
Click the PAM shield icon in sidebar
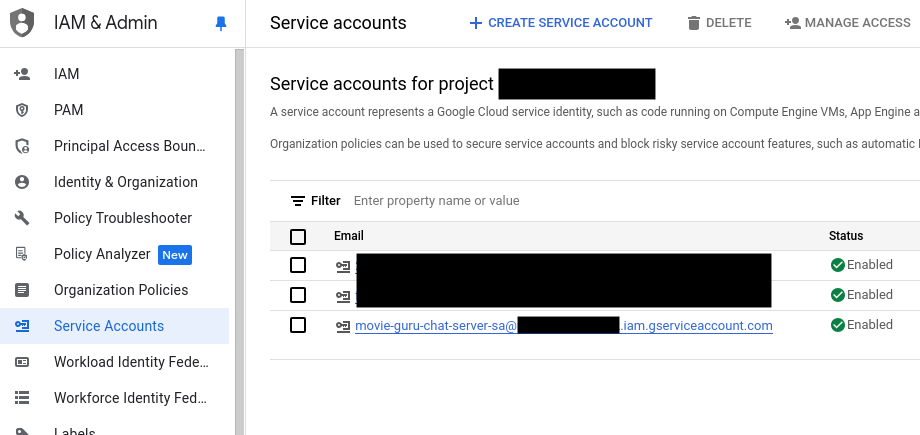[22, 110]
